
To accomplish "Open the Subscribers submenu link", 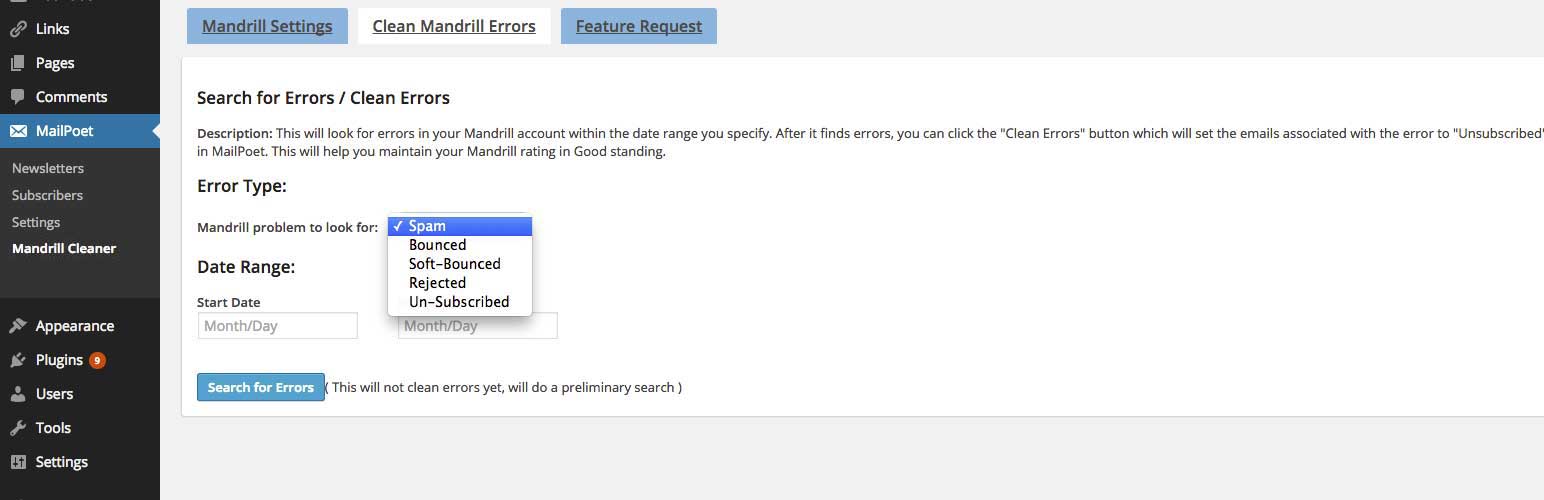I will coord(47,195).
